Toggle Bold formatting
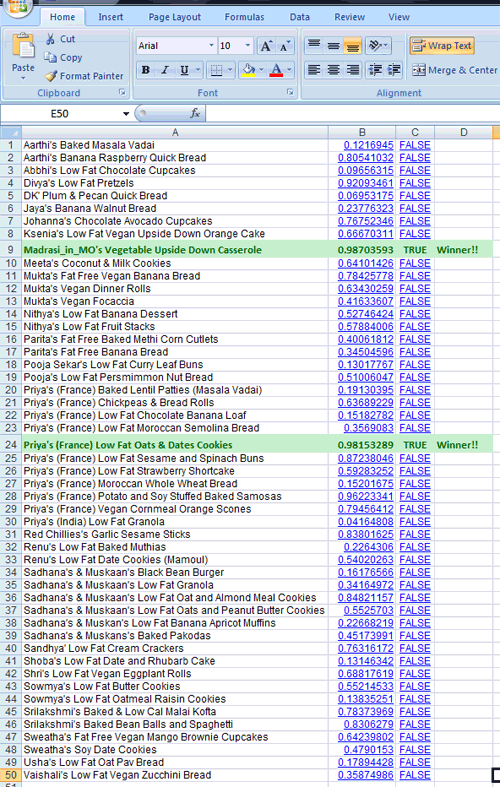Image resolution: width=500 pixels, height=787 pixels. point(146,70)
